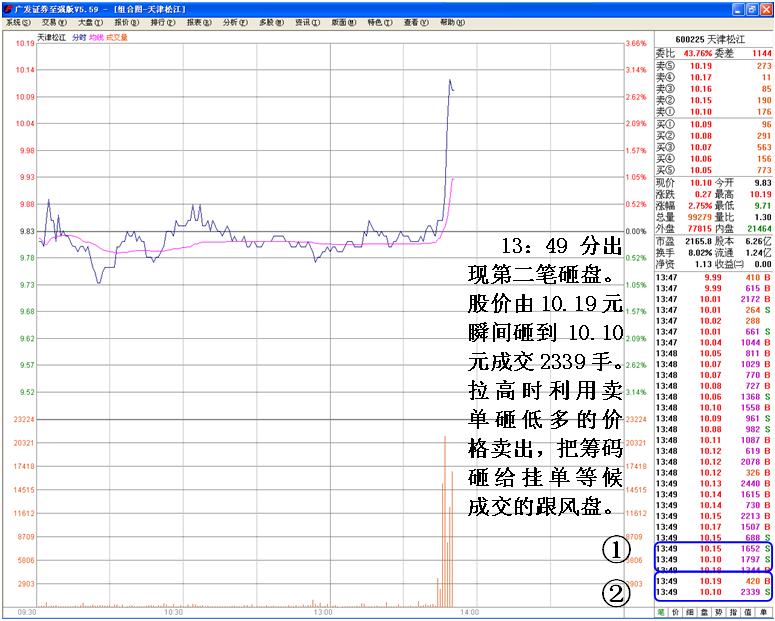Expand the 系统 menu dropdown
The height and width of the screenshot is (621, 775).
[x=16, y=22]
